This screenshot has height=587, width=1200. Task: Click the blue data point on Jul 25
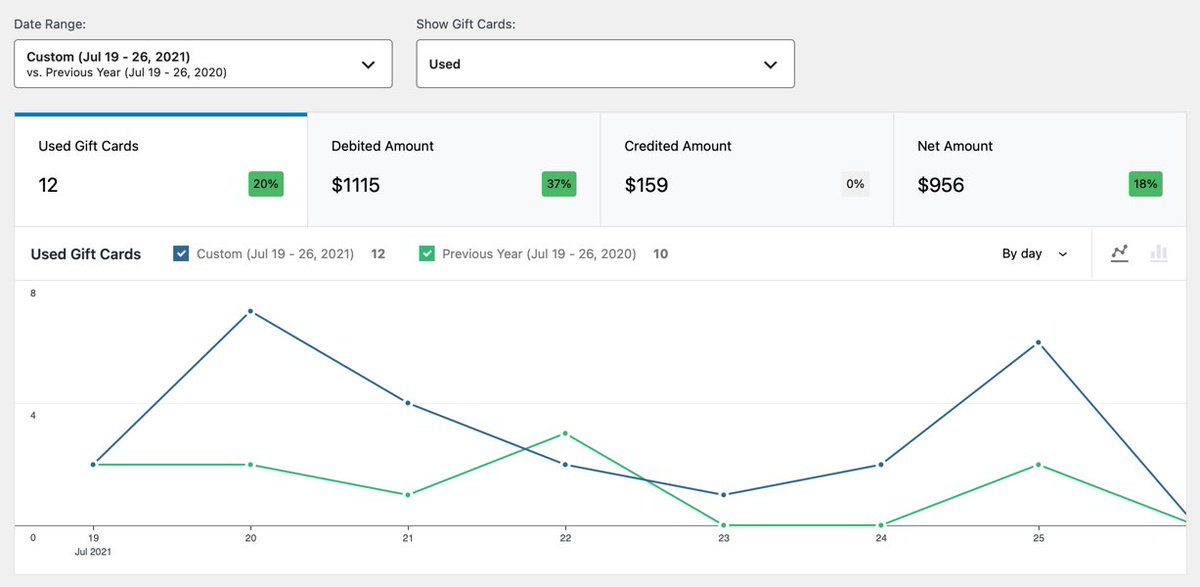coord(1039,342)
